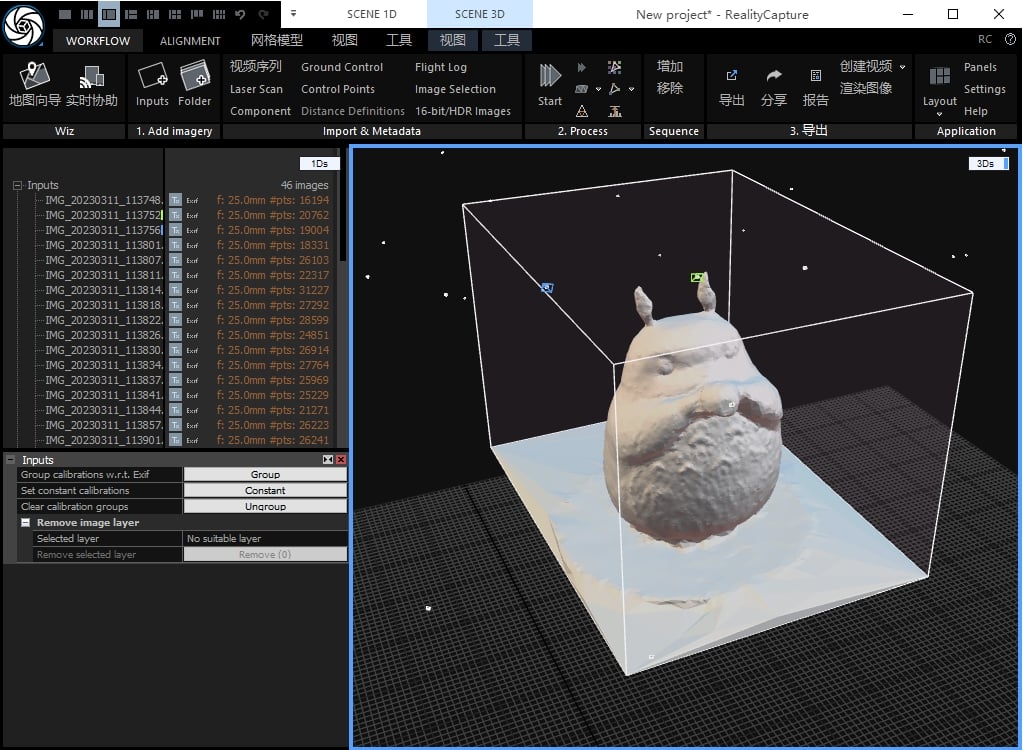
Task: Click the Start process icon
Action: click(549, 75)
